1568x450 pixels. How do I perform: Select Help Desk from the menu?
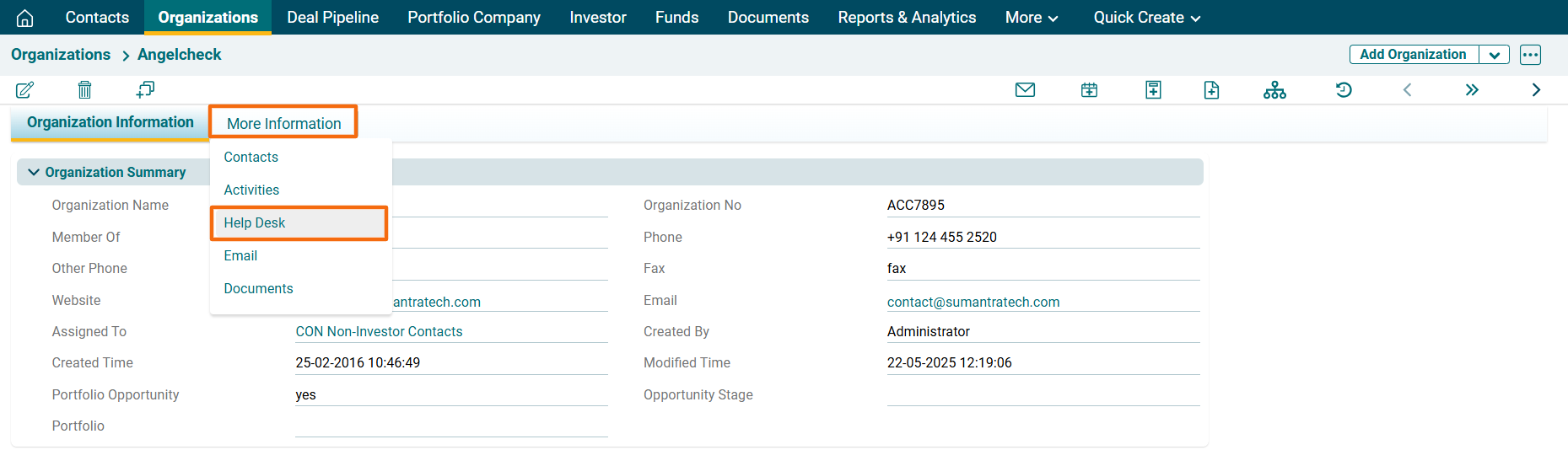pos(255,223)
